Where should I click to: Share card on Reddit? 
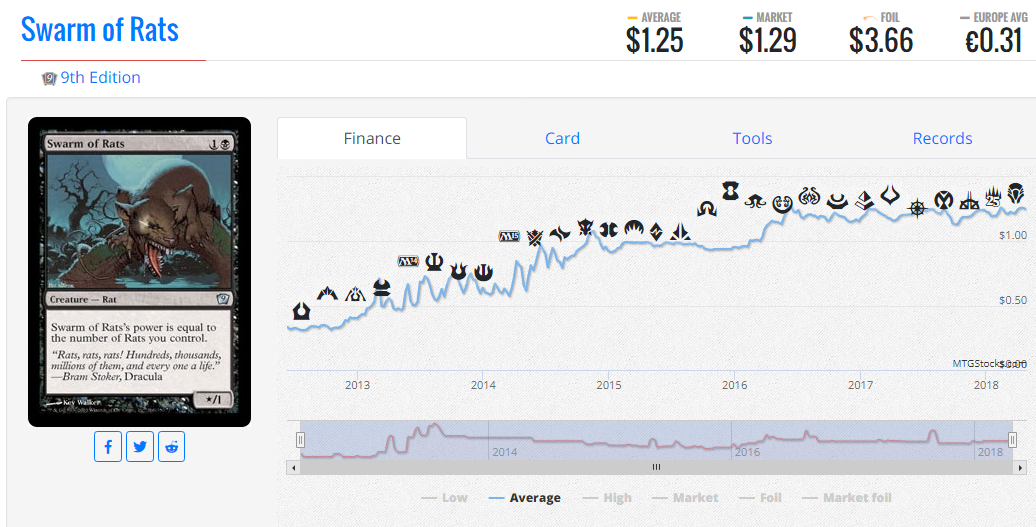point(172,447)
